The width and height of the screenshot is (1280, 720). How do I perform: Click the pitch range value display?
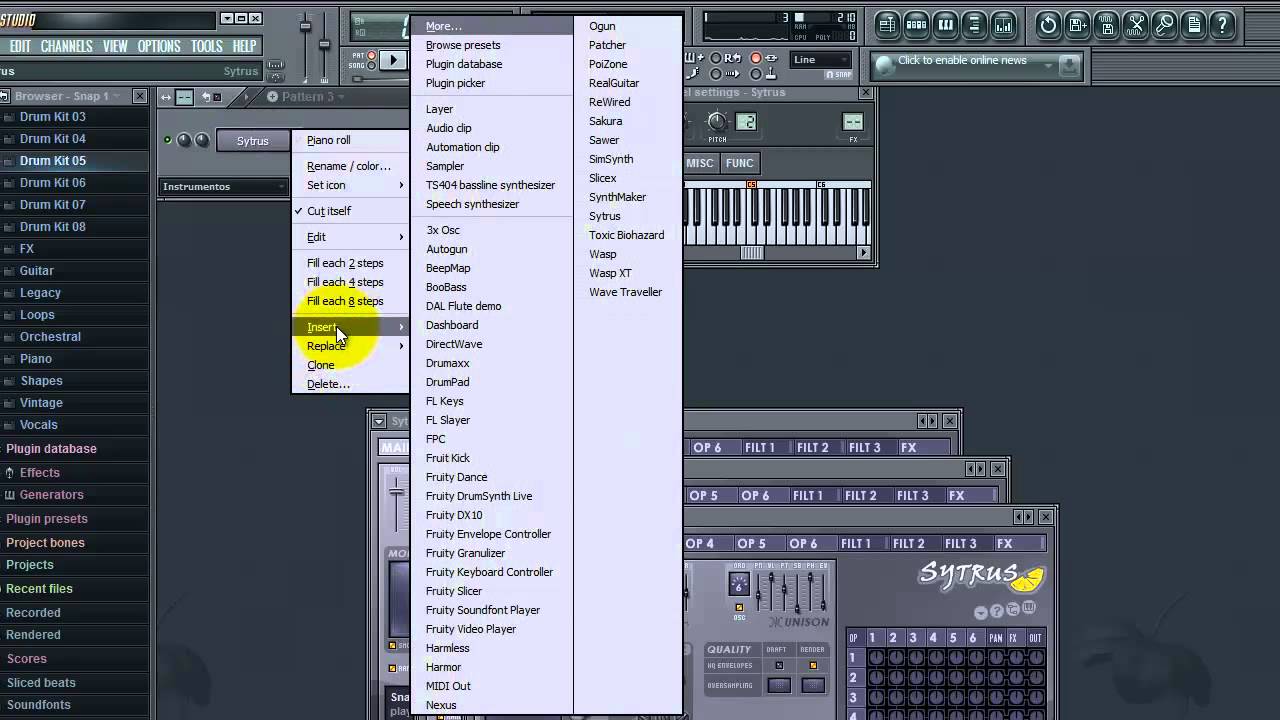pos(746,121)
